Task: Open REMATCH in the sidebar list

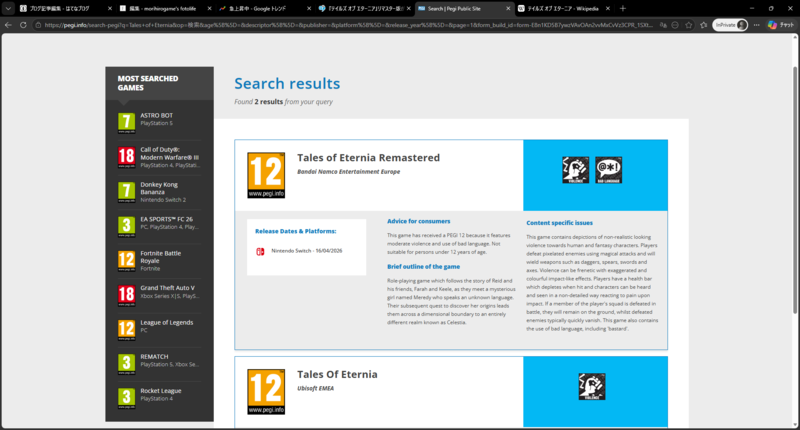Action: 154,357
